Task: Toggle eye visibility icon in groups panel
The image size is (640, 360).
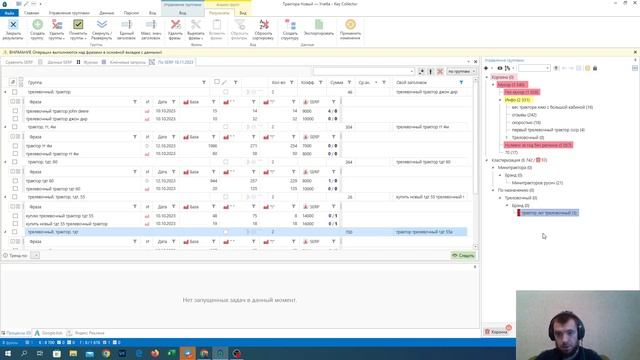Action: (500, 68)
